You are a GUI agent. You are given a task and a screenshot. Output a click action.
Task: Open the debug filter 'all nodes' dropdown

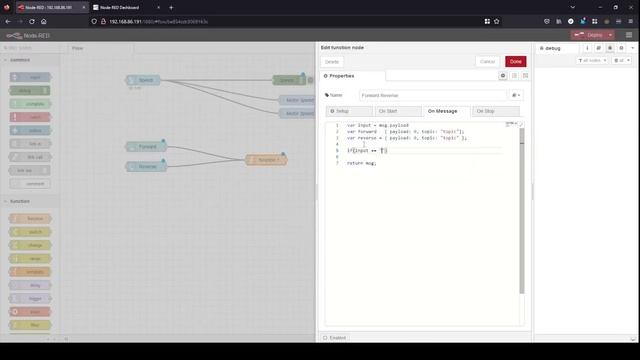pos(592,60)
